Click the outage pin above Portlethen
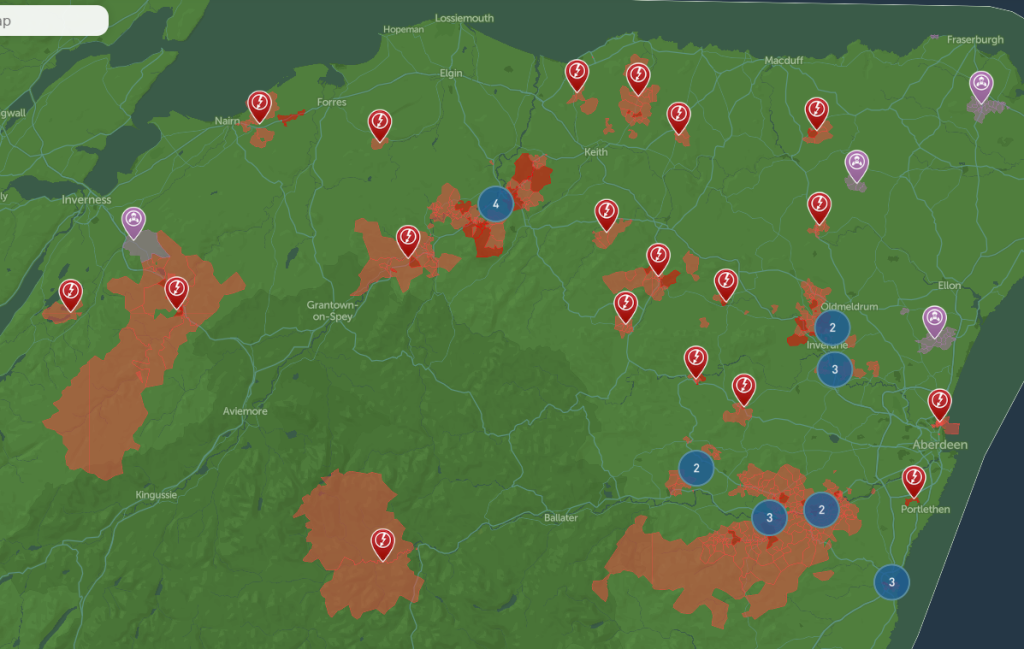 point(913,480)
